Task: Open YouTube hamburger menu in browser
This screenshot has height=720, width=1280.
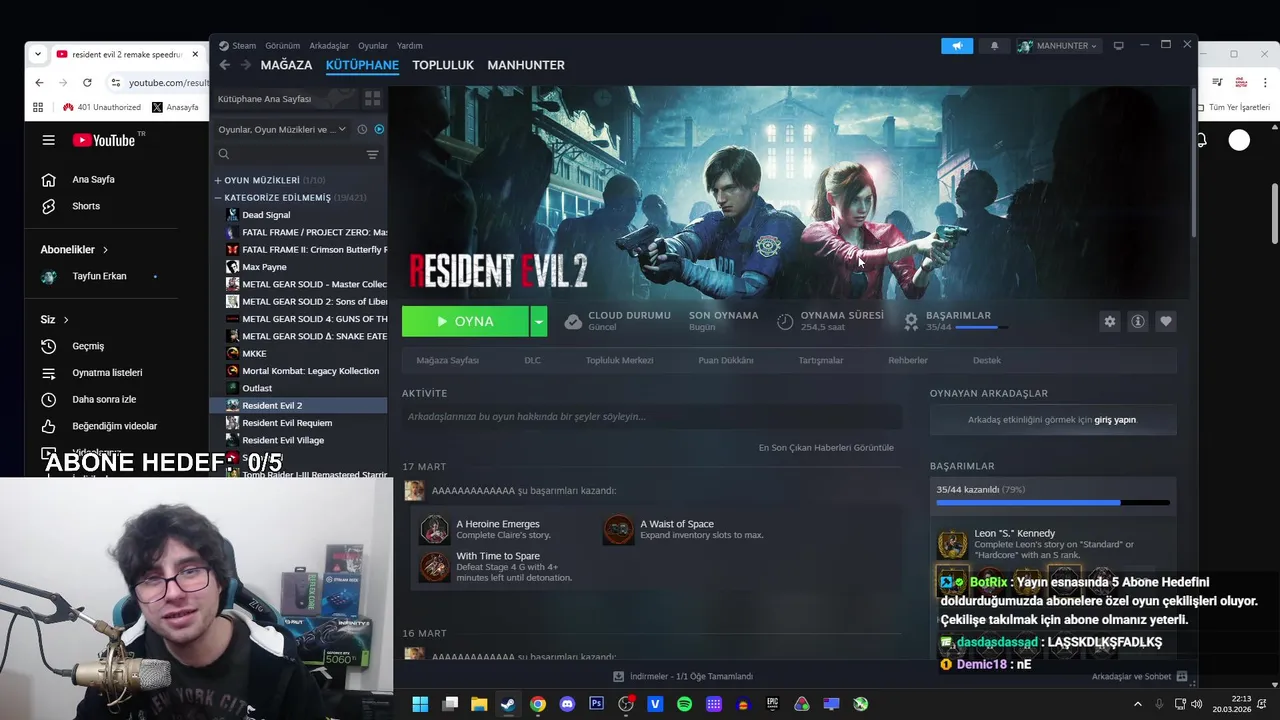Action: point(48,140)
